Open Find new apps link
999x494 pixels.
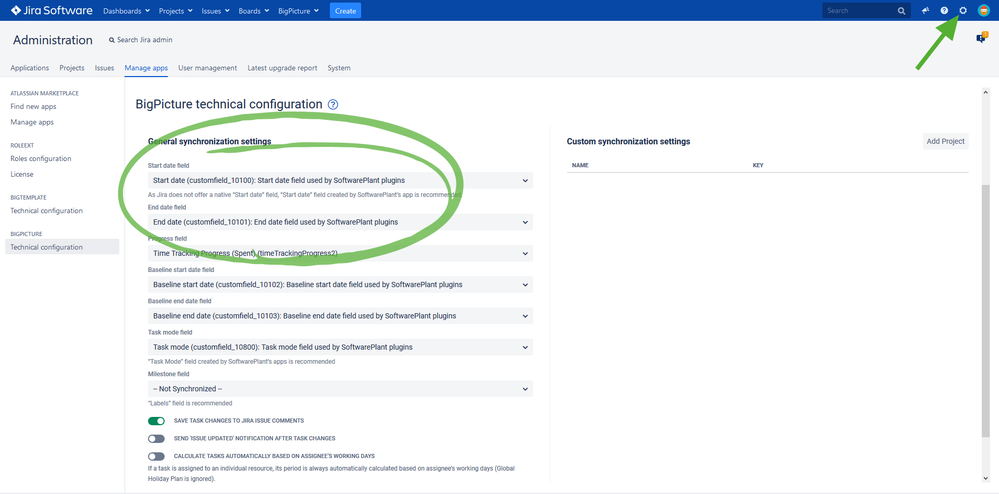pyautogui.click(x=33, y=106)
